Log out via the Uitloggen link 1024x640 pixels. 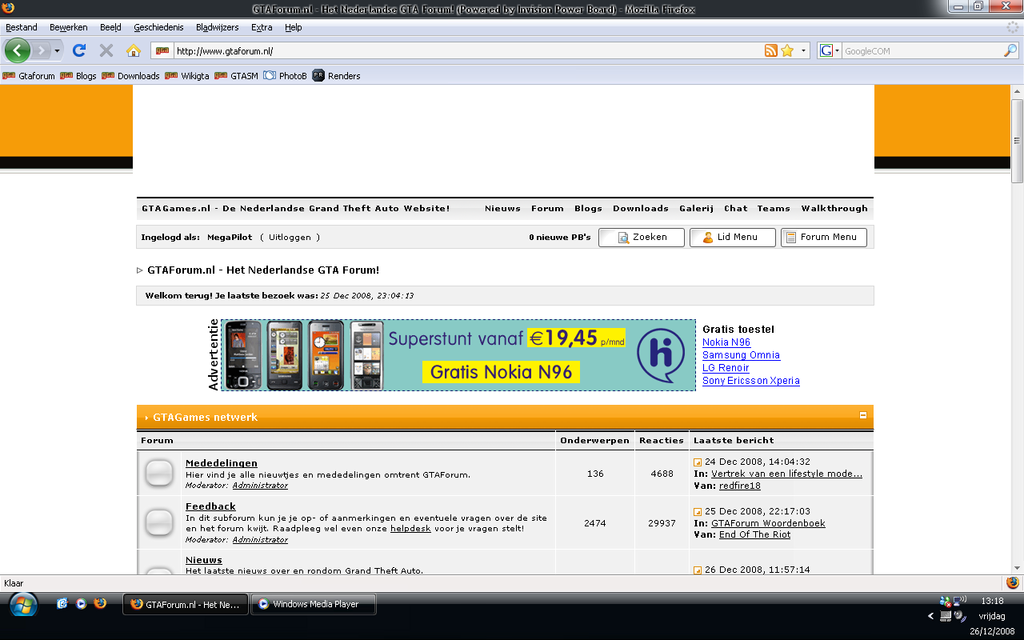290,237
